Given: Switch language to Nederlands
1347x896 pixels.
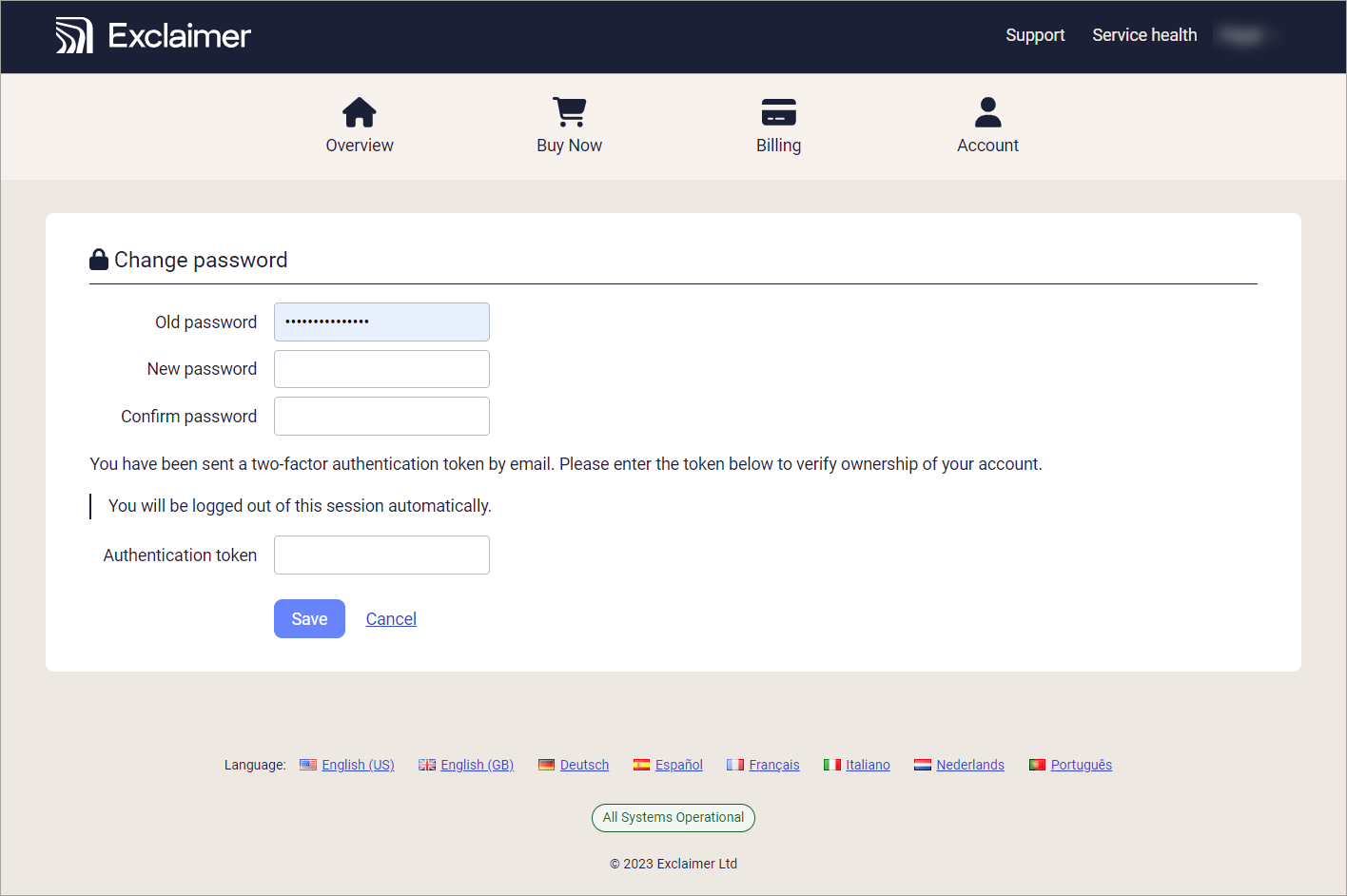Looking at the screenshot, I should pos(969,765).
